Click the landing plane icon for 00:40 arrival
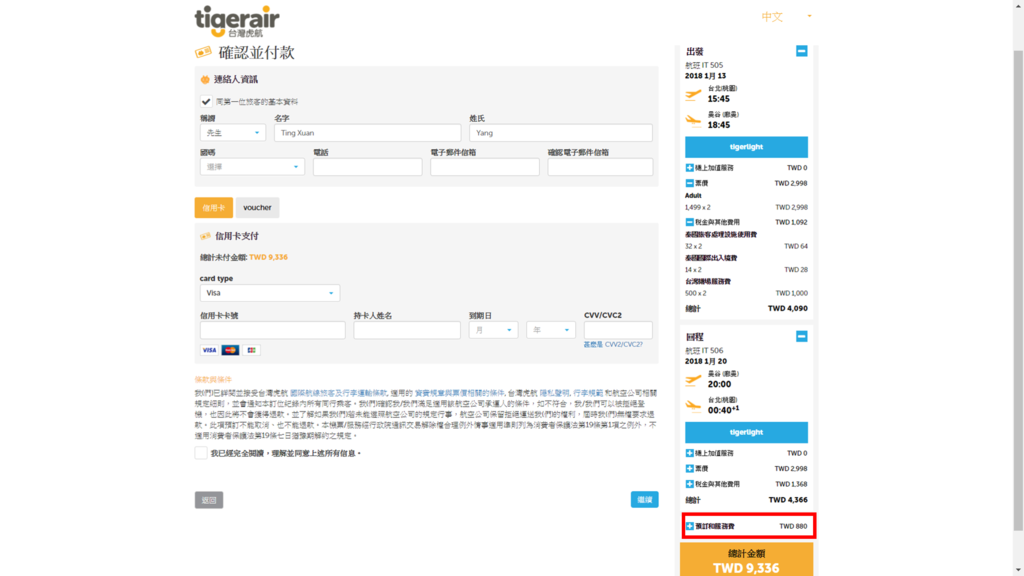Viewport: 1024px width, 576px height. pyautogui.click(x=693, y=406)
